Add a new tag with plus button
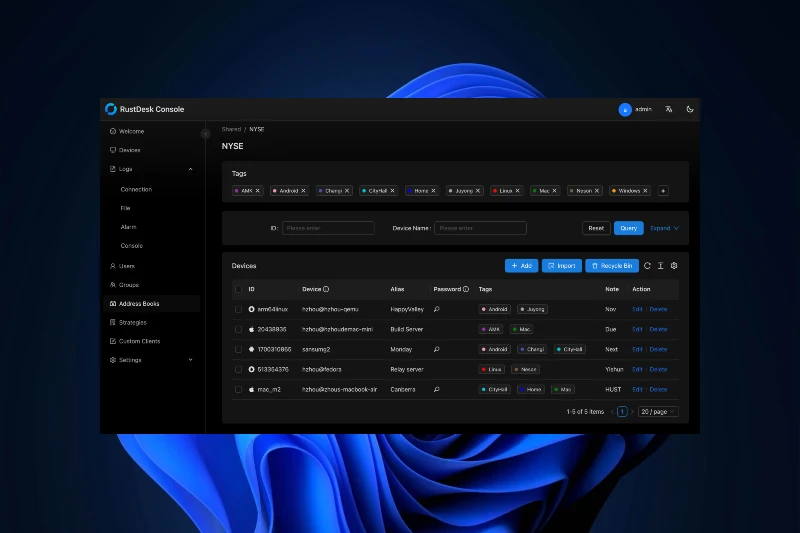This screenshot has width=800, height=533. [x=663, y=191]
